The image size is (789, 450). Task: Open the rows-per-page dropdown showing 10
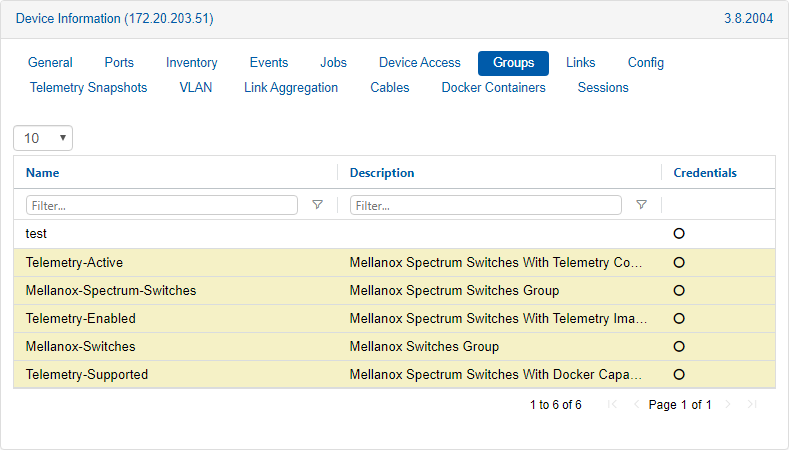(43, 138)
